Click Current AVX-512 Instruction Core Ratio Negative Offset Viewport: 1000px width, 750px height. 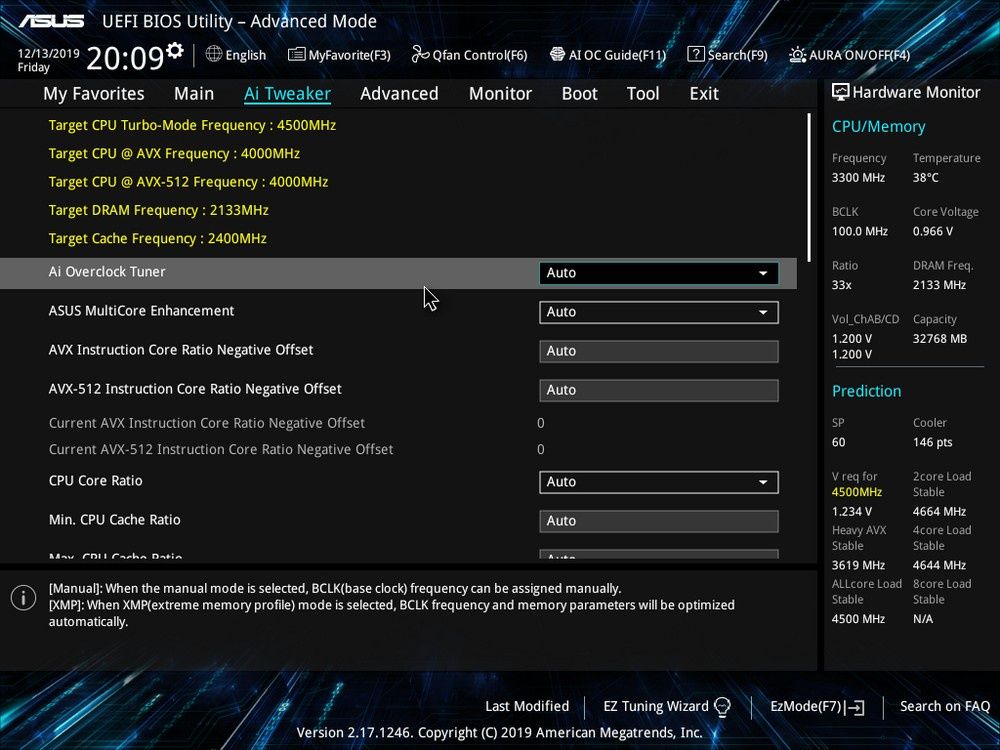pos(221,450)
